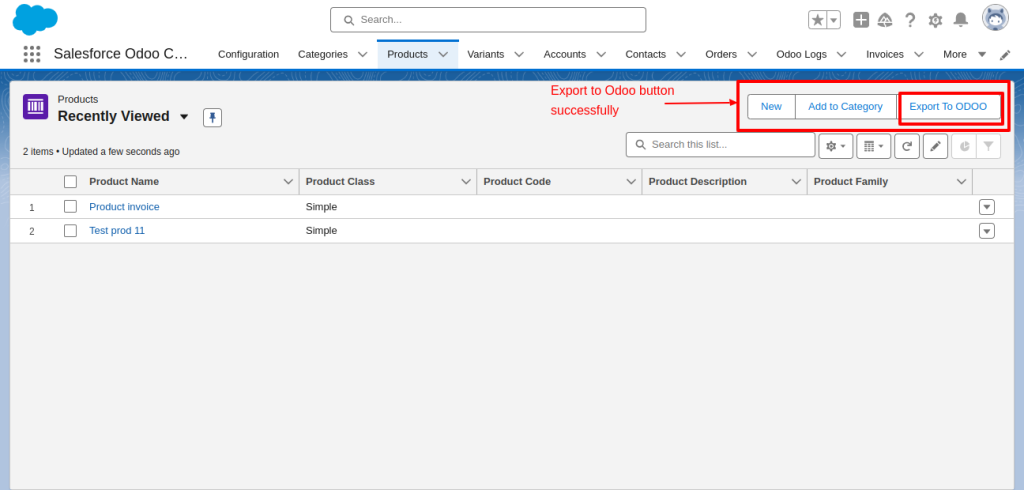This screenshot has height=490, width=1024.
Task: Click the Add to Category button
Action: [845, 106]
